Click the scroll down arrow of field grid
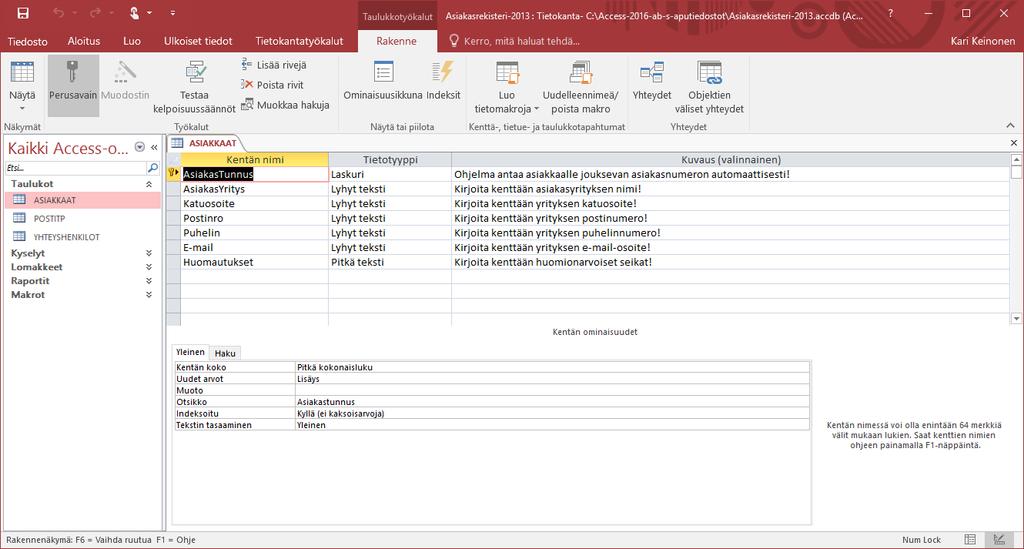The height and width of the screenshot is (549, 1024). [x=1016, y=319]
